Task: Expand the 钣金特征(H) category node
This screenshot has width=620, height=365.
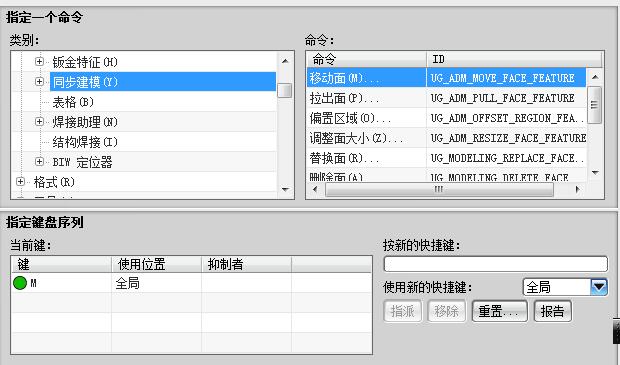Action: click(x=39, y=61)
